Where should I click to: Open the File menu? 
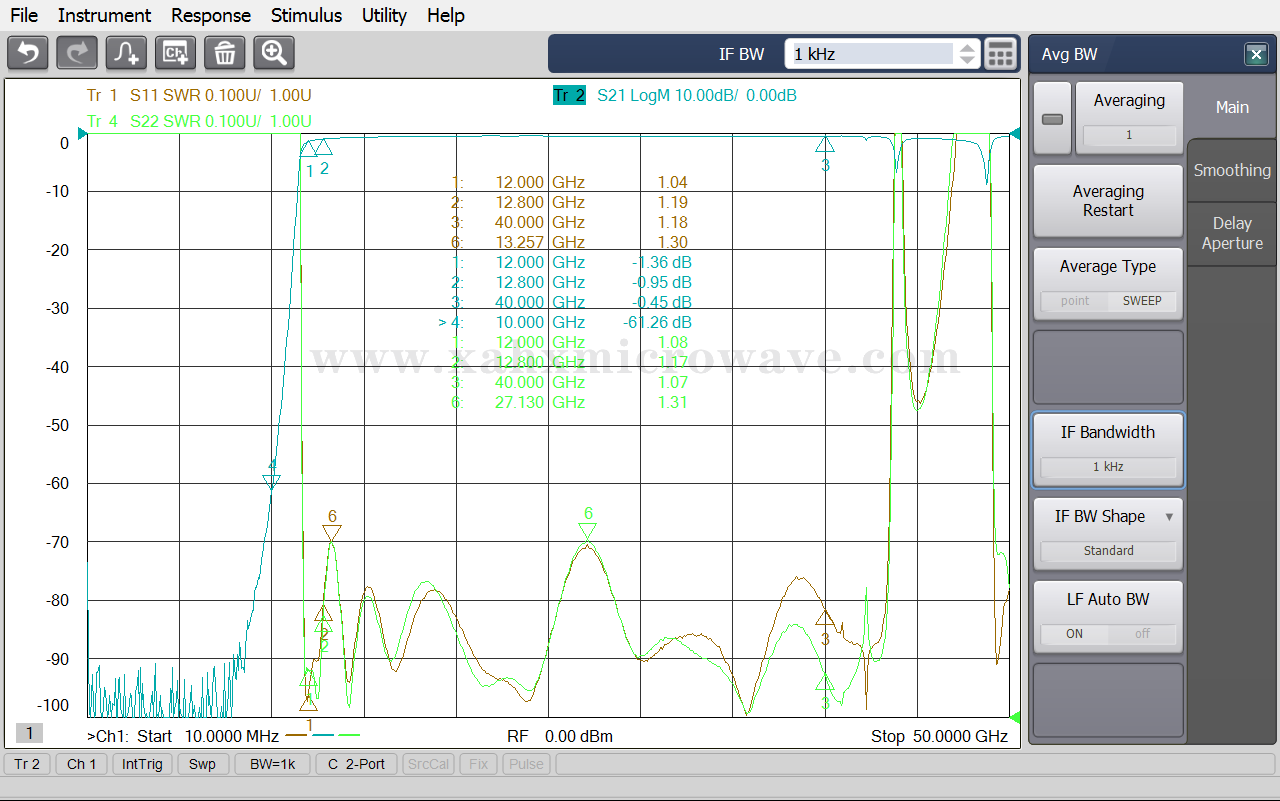pos(24,15)
